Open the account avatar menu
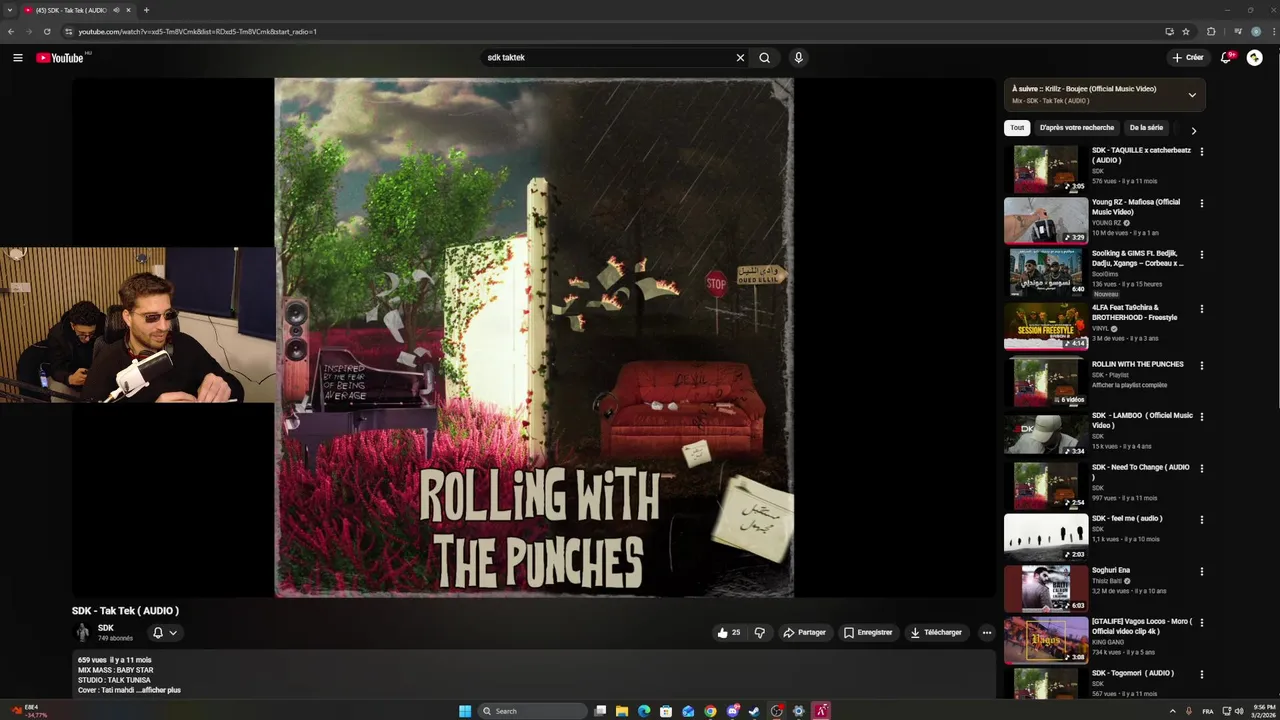The image size is (1280, 720). pyautogui.click(x=1254, y=58)
